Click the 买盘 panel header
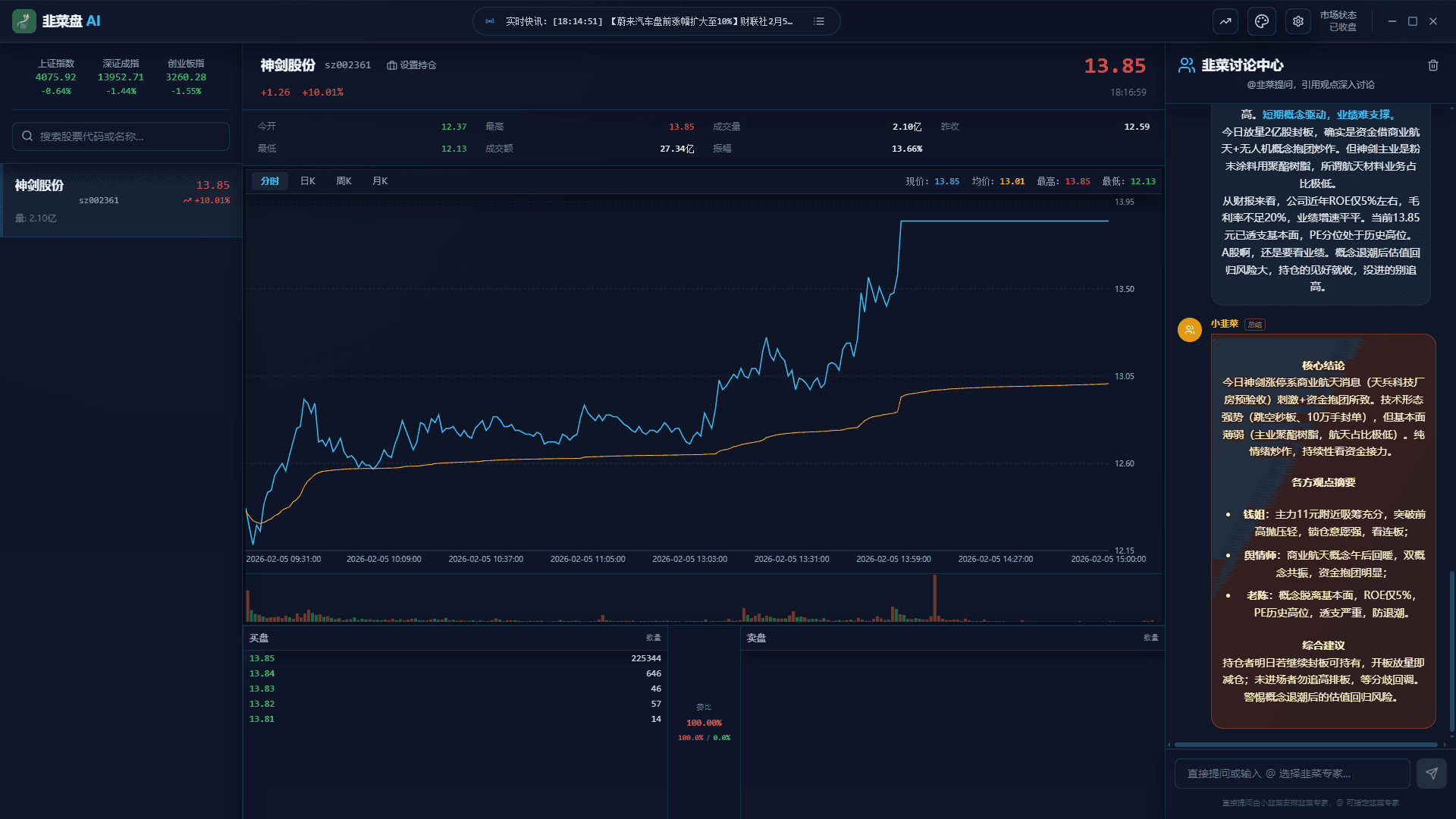1456x819 pixels. coord(455,638)
